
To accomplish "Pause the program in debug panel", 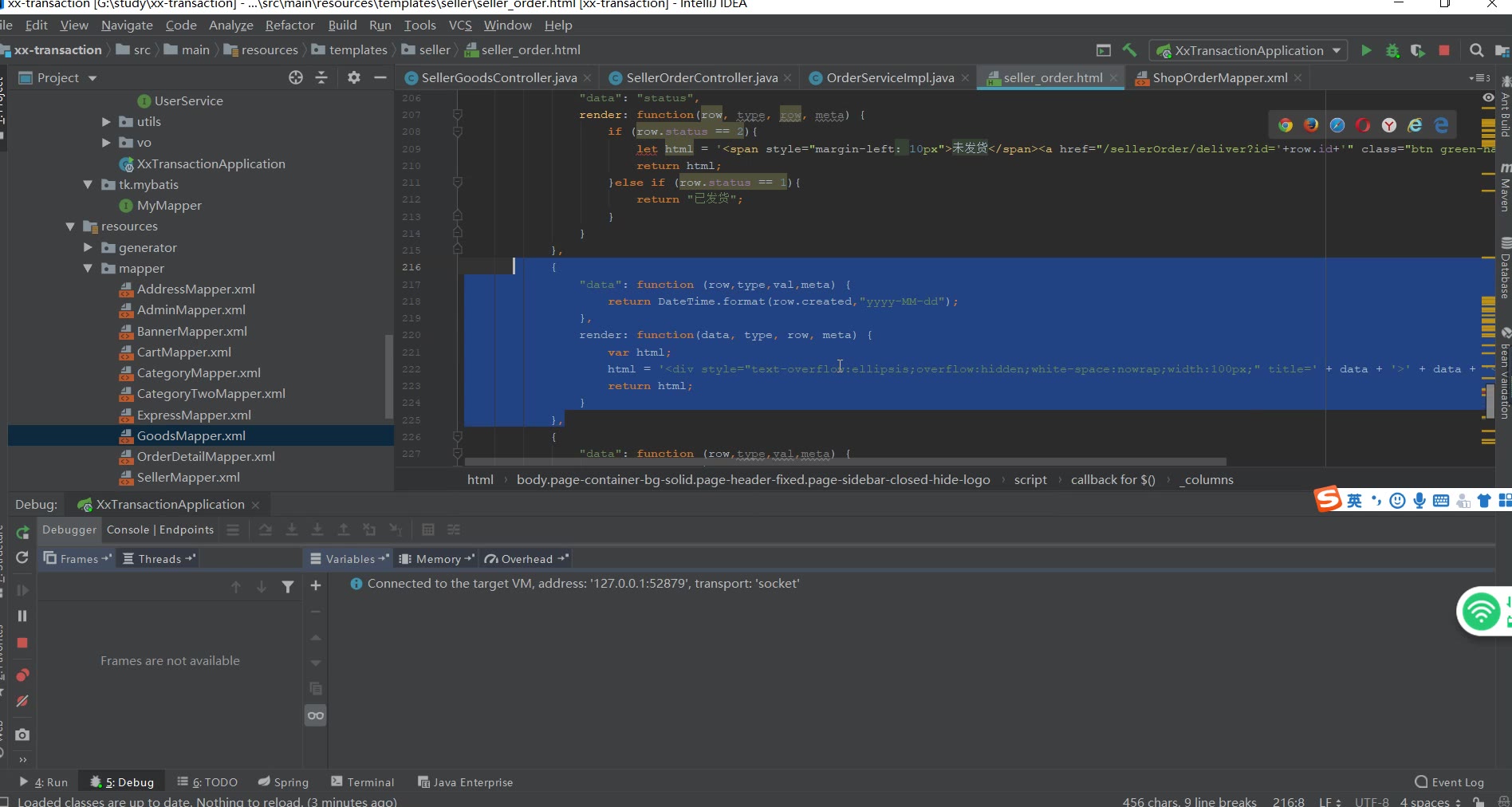I will (22, 616).
